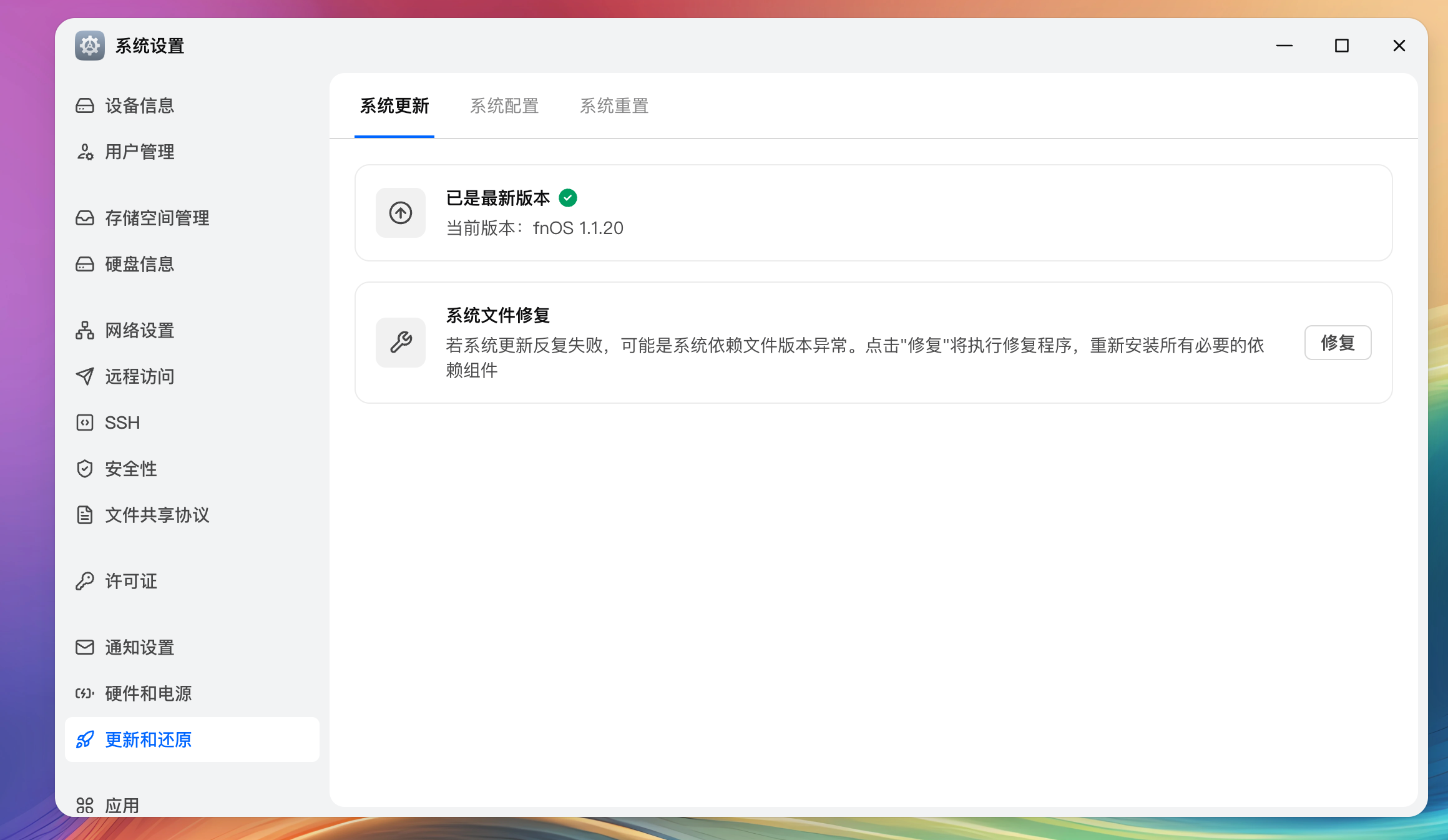The width and height of the screenshot is (1448, 840).
Task: Click the 修复 repair button
Action: pos(1337,343)
